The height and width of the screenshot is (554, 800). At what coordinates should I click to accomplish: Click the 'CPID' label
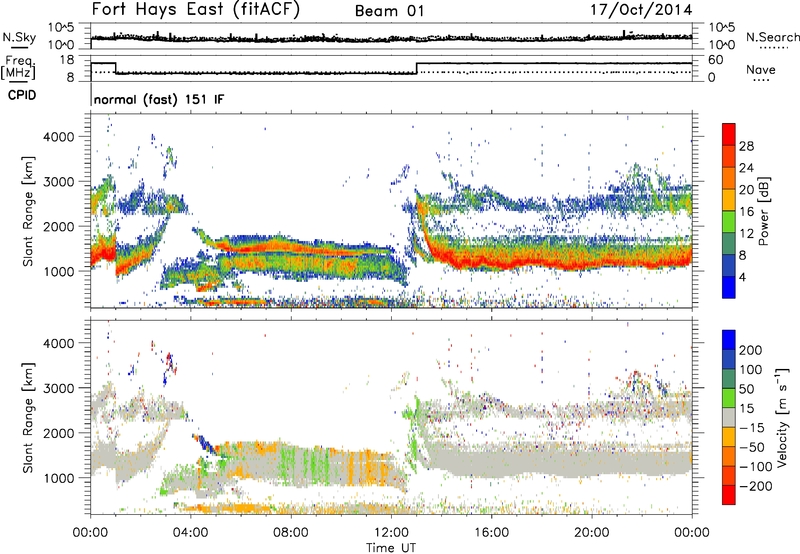22,95
